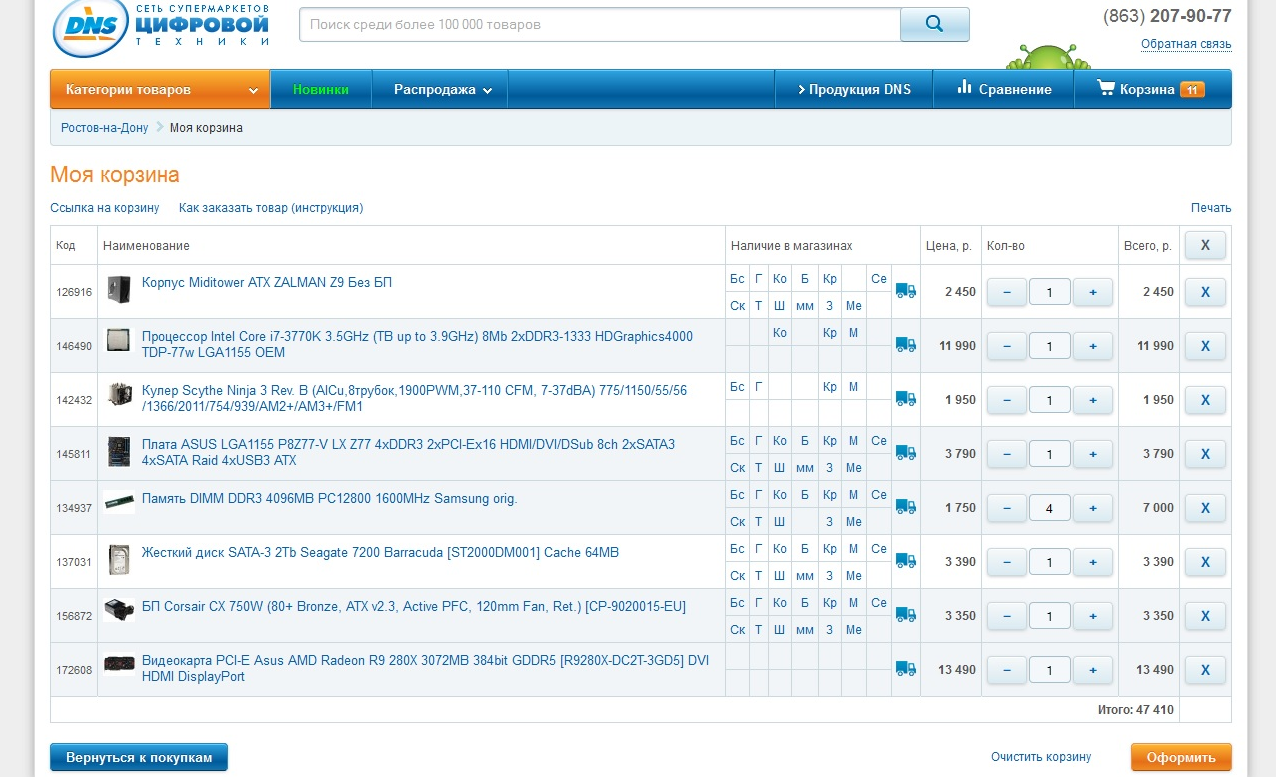Expand the Распродажа menu
The height and width of the screenshot is (777, 1276).
440,89
